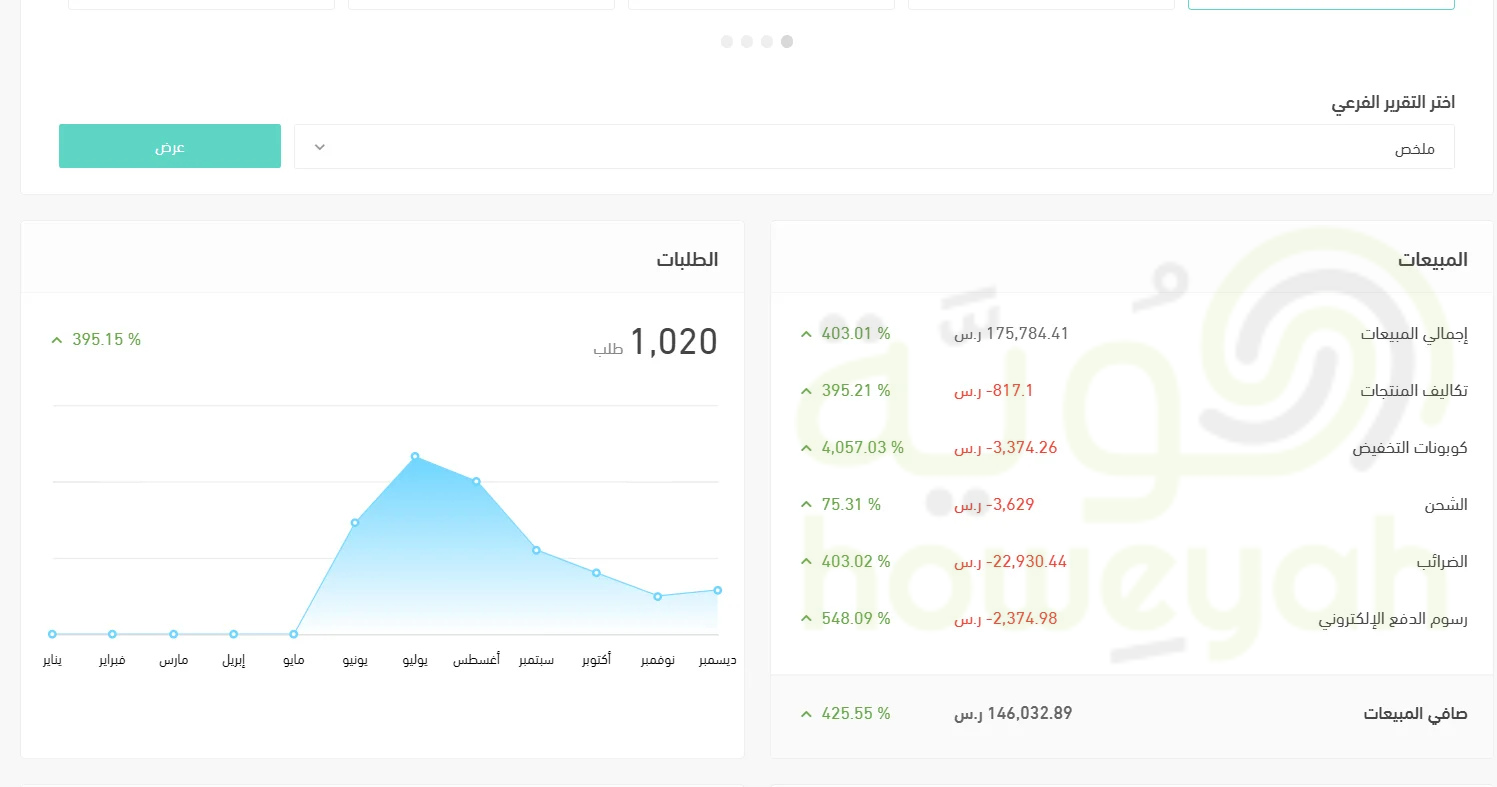Click the trend arrow beside product costs 395.21%
Image resolution: width=1497 pixels, height=787 pixels.
806,391
